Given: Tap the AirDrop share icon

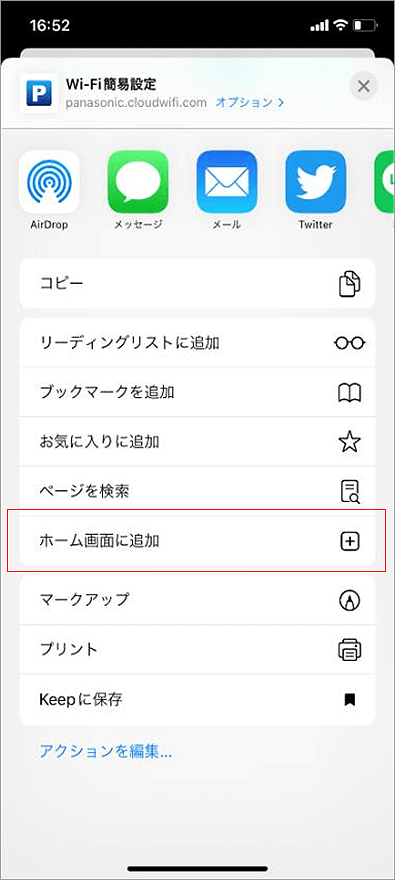Looking at the screenshot, I should (x=49, y=181).
